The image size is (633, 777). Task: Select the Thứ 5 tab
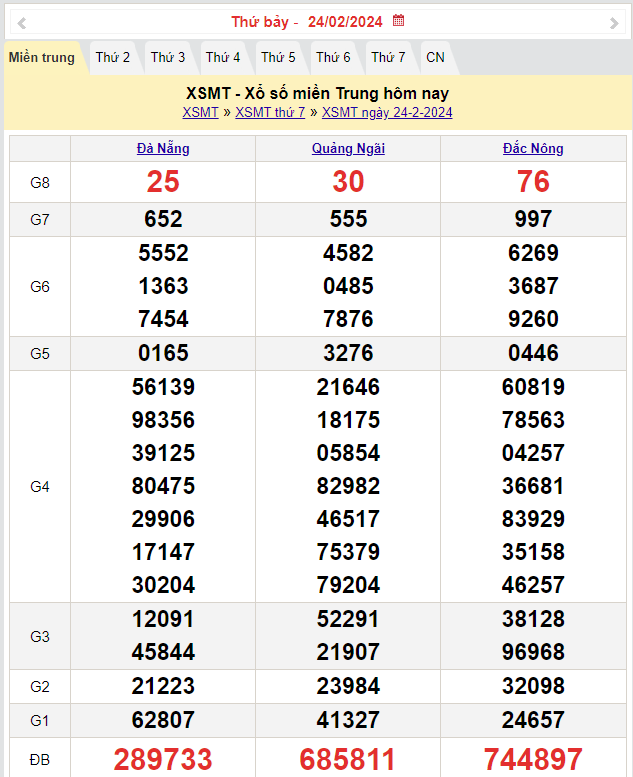coord(278,58)
